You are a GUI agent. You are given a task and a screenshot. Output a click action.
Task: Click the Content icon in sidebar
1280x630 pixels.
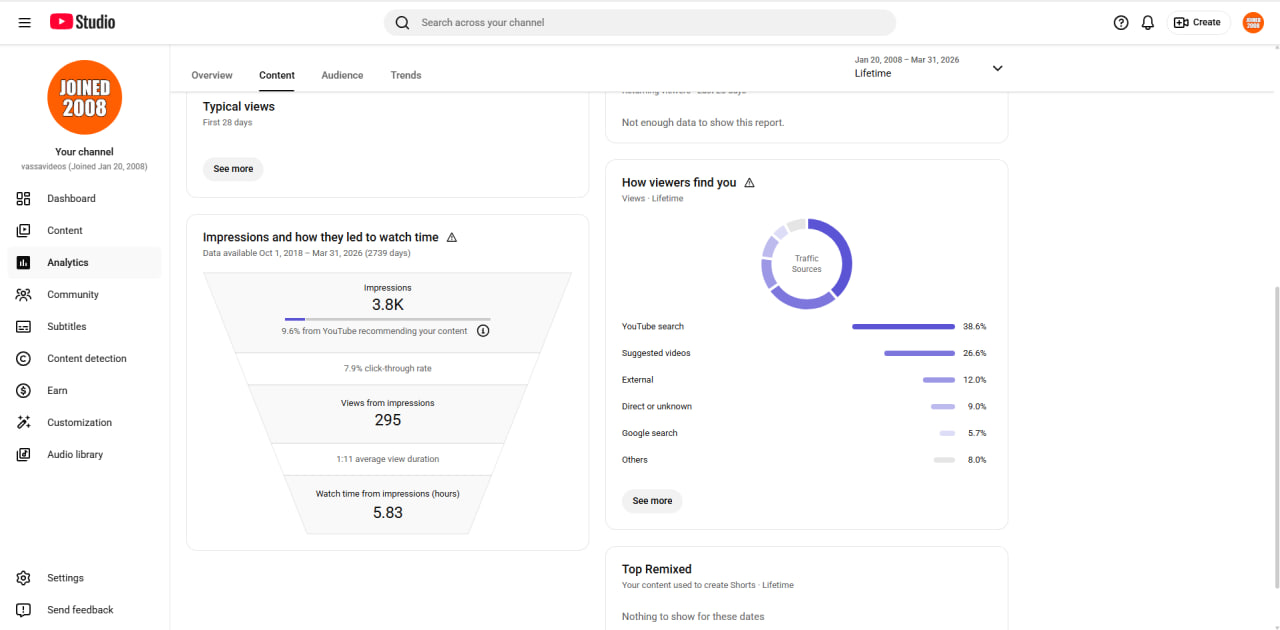(x=24, y=230)
